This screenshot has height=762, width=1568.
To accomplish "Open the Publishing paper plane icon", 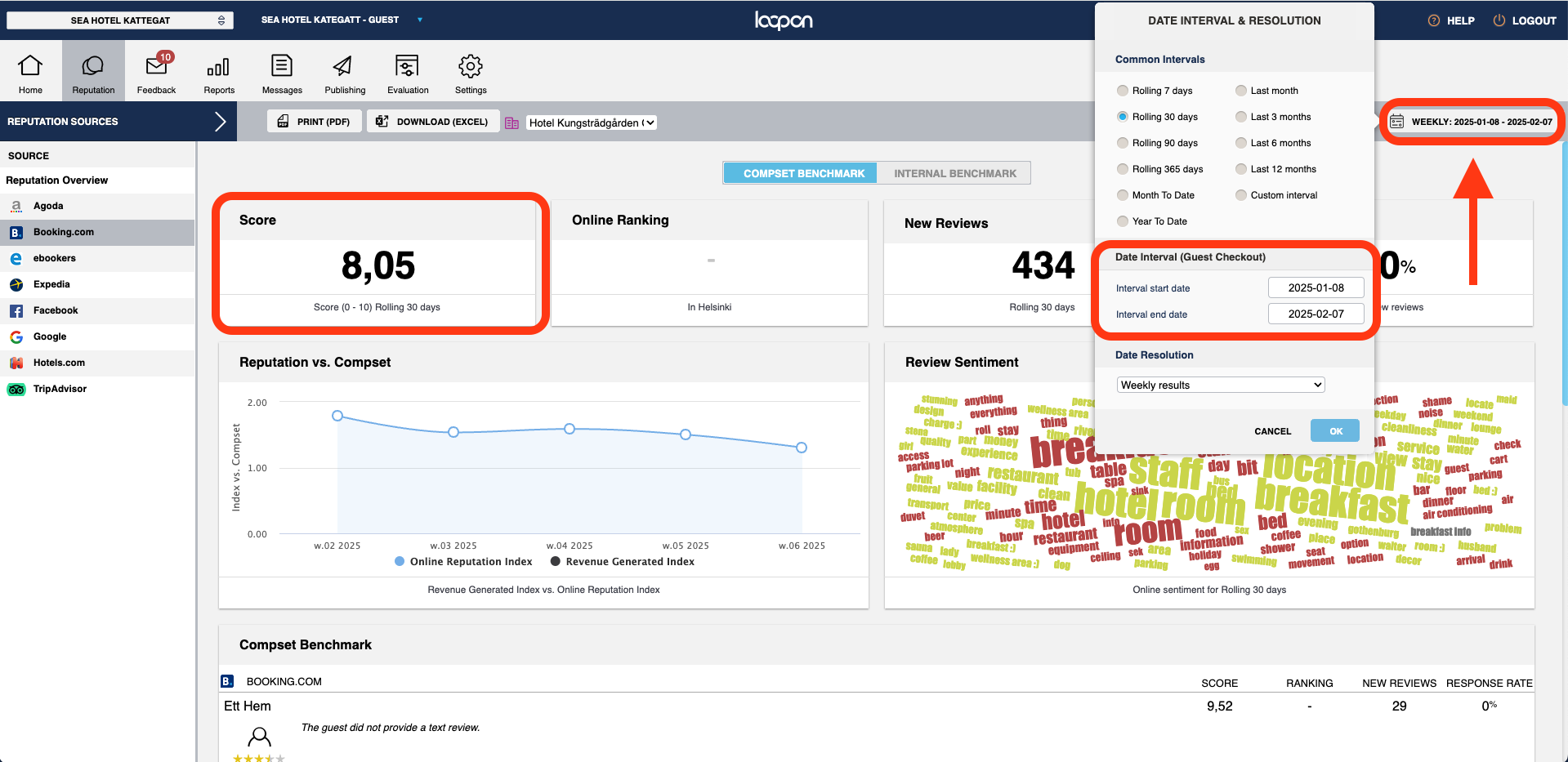I will point(343,65).
